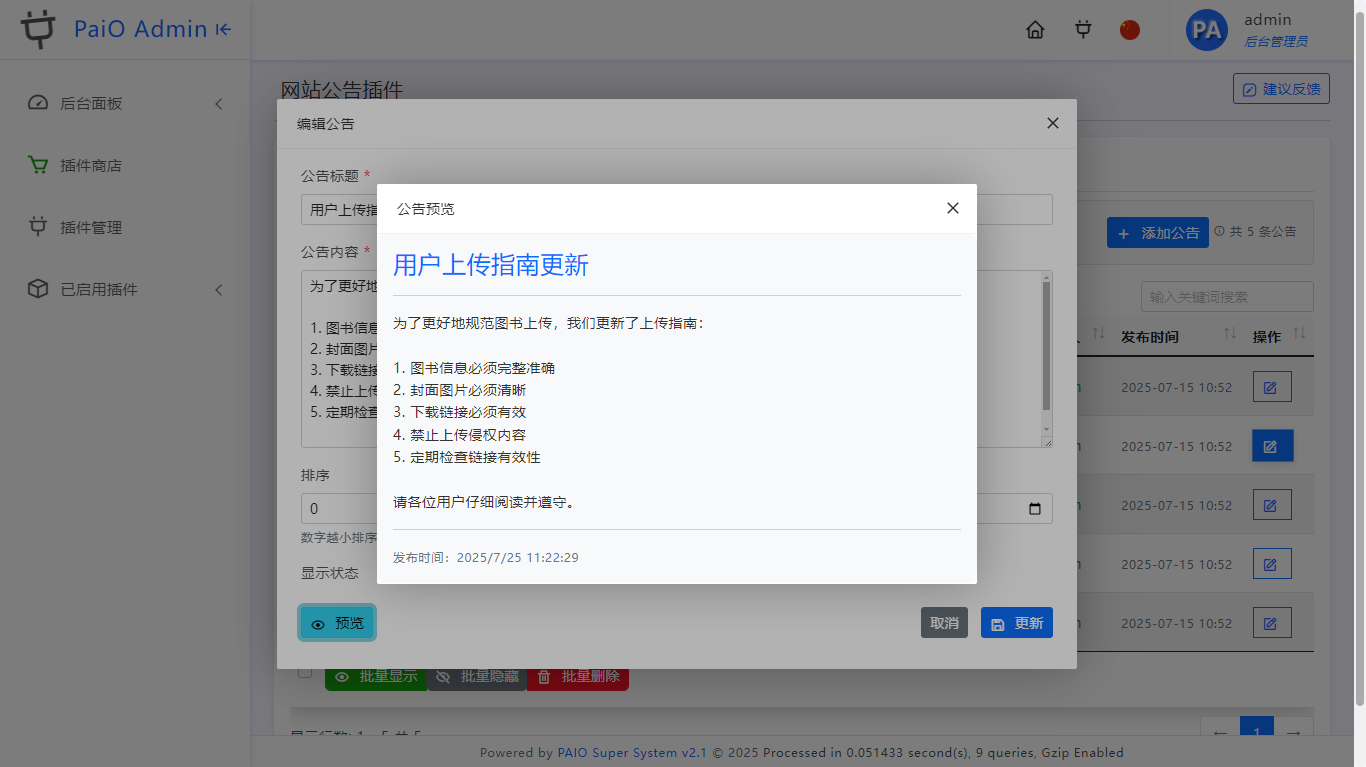
Task: Click the edit icon in fourth table row
Action: [x=1272, y=564]
